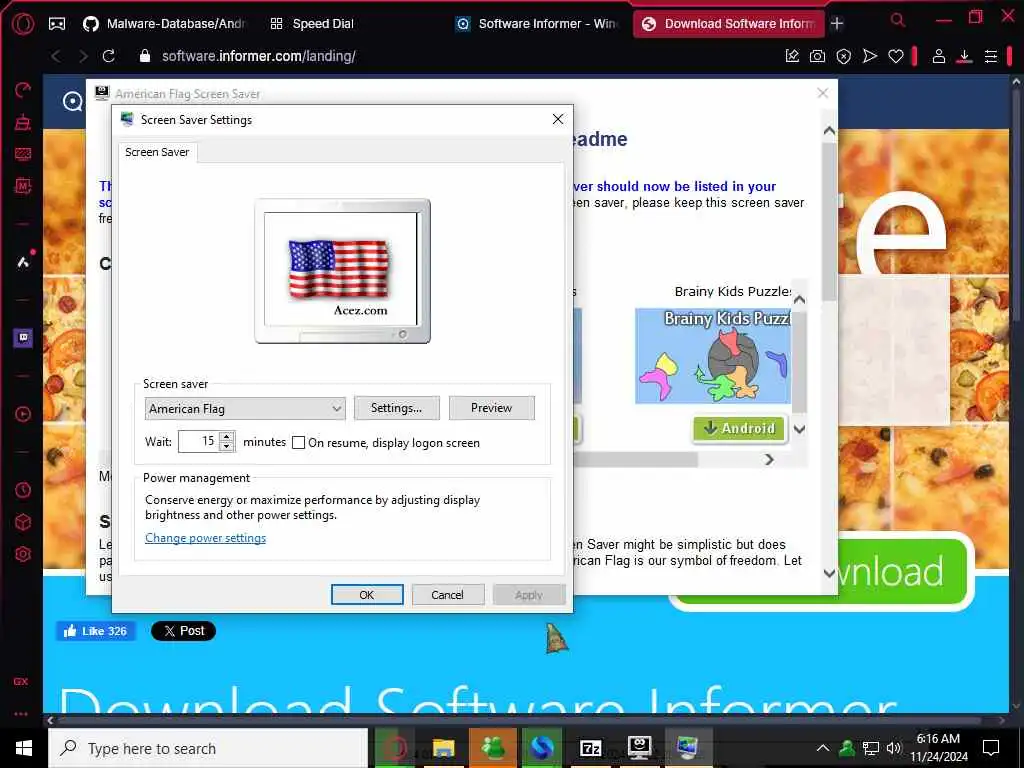1024x768 pixels.
Task: Open a new tab with plus button
Action: (x=837, y=24)
